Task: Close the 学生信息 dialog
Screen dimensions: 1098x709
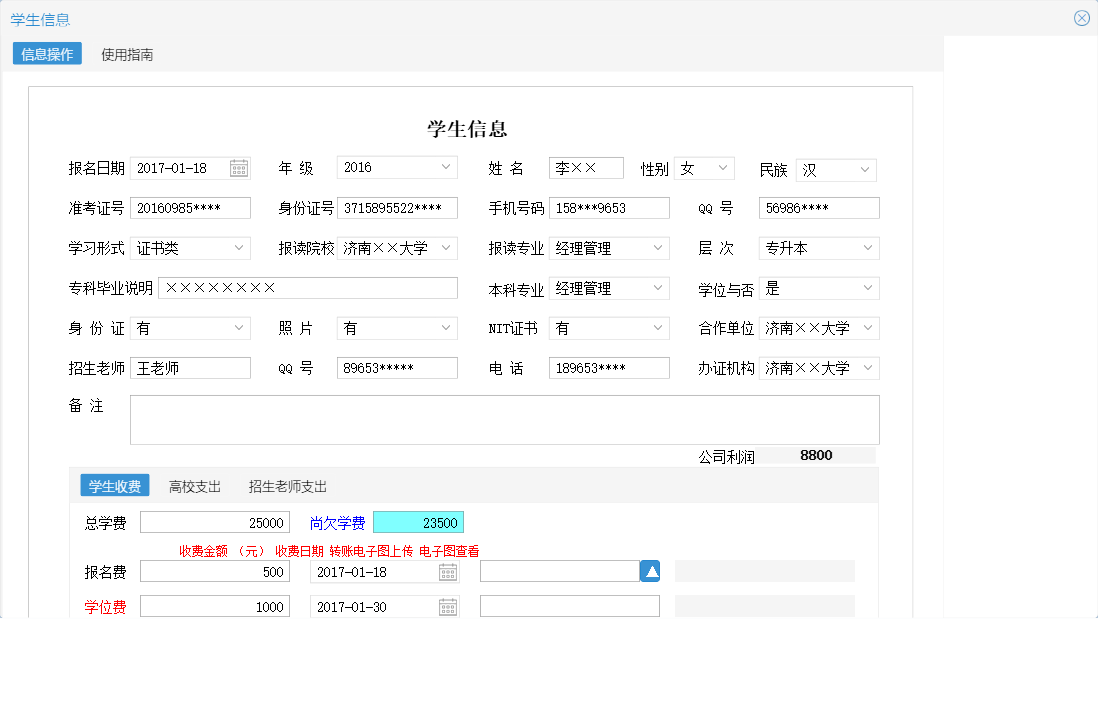Action: (1081, 17)
